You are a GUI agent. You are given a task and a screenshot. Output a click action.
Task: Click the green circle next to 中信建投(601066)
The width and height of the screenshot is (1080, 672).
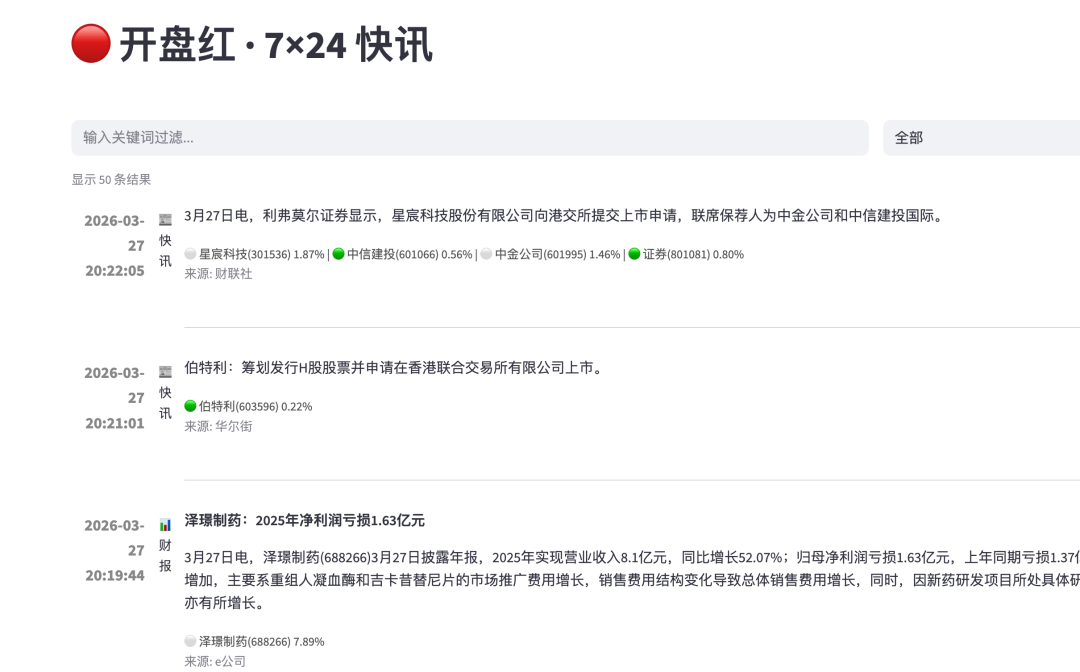tap(338, 253)
